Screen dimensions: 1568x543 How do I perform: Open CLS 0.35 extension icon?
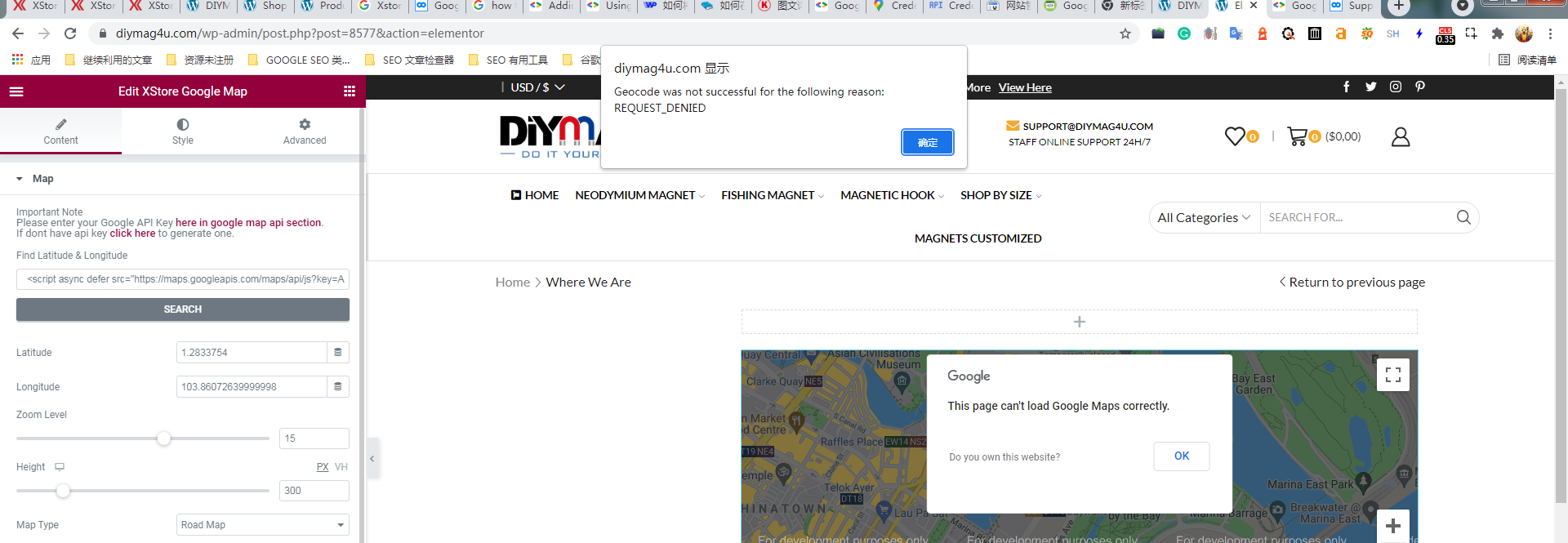click(x=1445, y=35)
